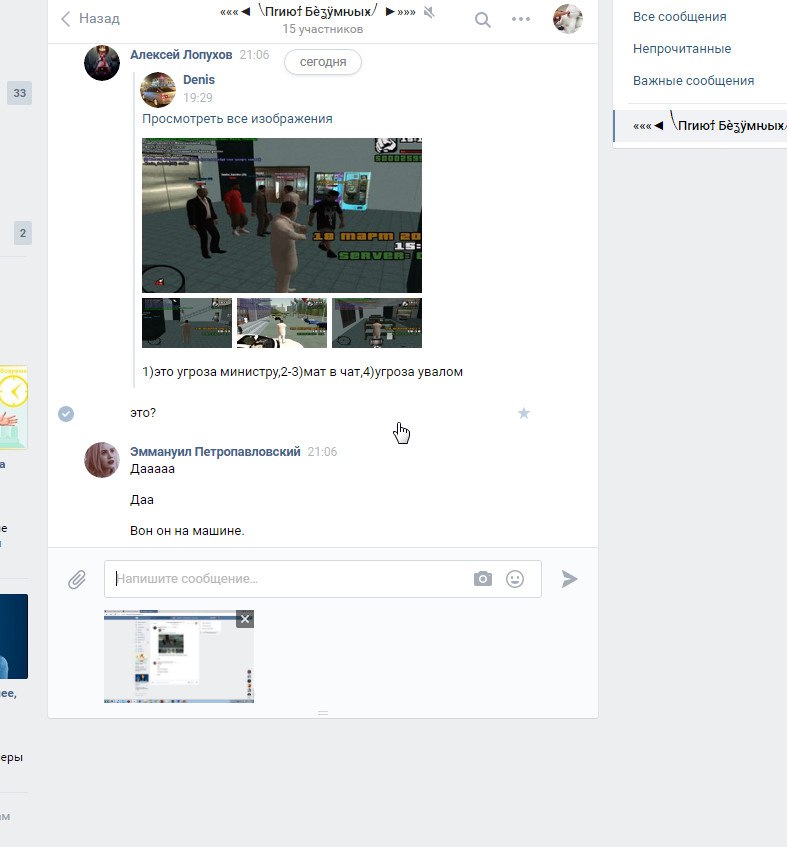The image size is (787, 847).
Task: Select Важные сообщения filter
Action: [x=694, y=80]
